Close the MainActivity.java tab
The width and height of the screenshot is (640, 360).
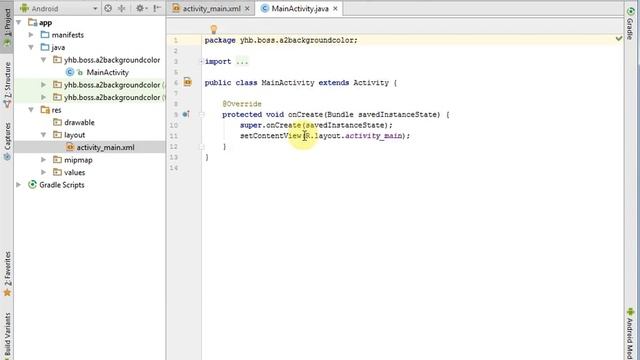click(336, 9)
